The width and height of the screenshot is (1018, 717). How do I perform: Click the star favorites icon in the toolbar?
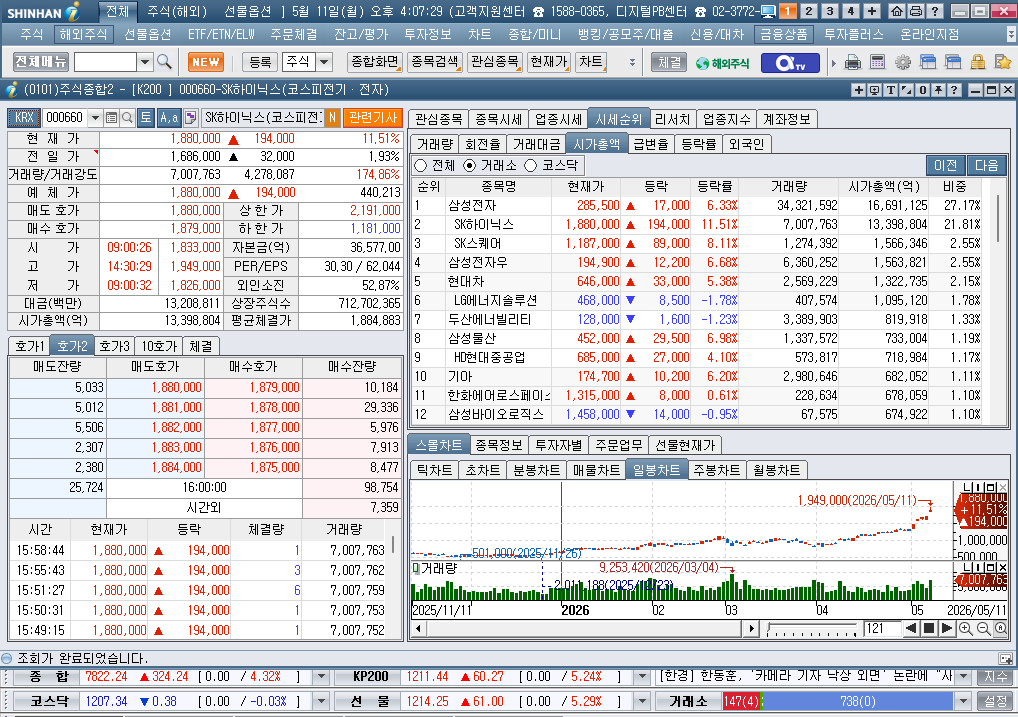coord(1002,62)
